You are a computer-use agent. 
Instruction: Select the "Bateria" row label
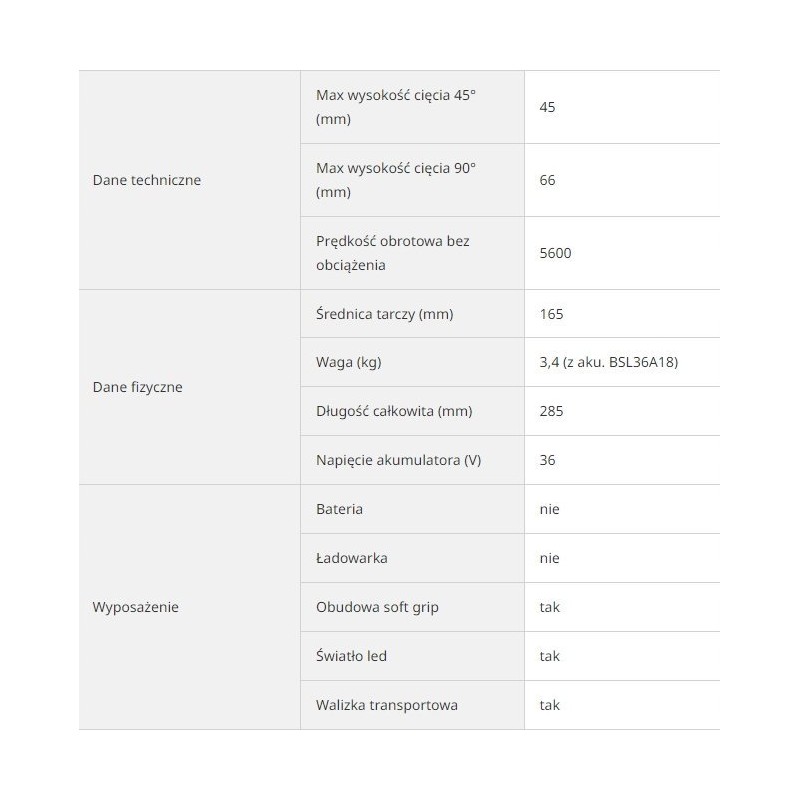point(339,510)
